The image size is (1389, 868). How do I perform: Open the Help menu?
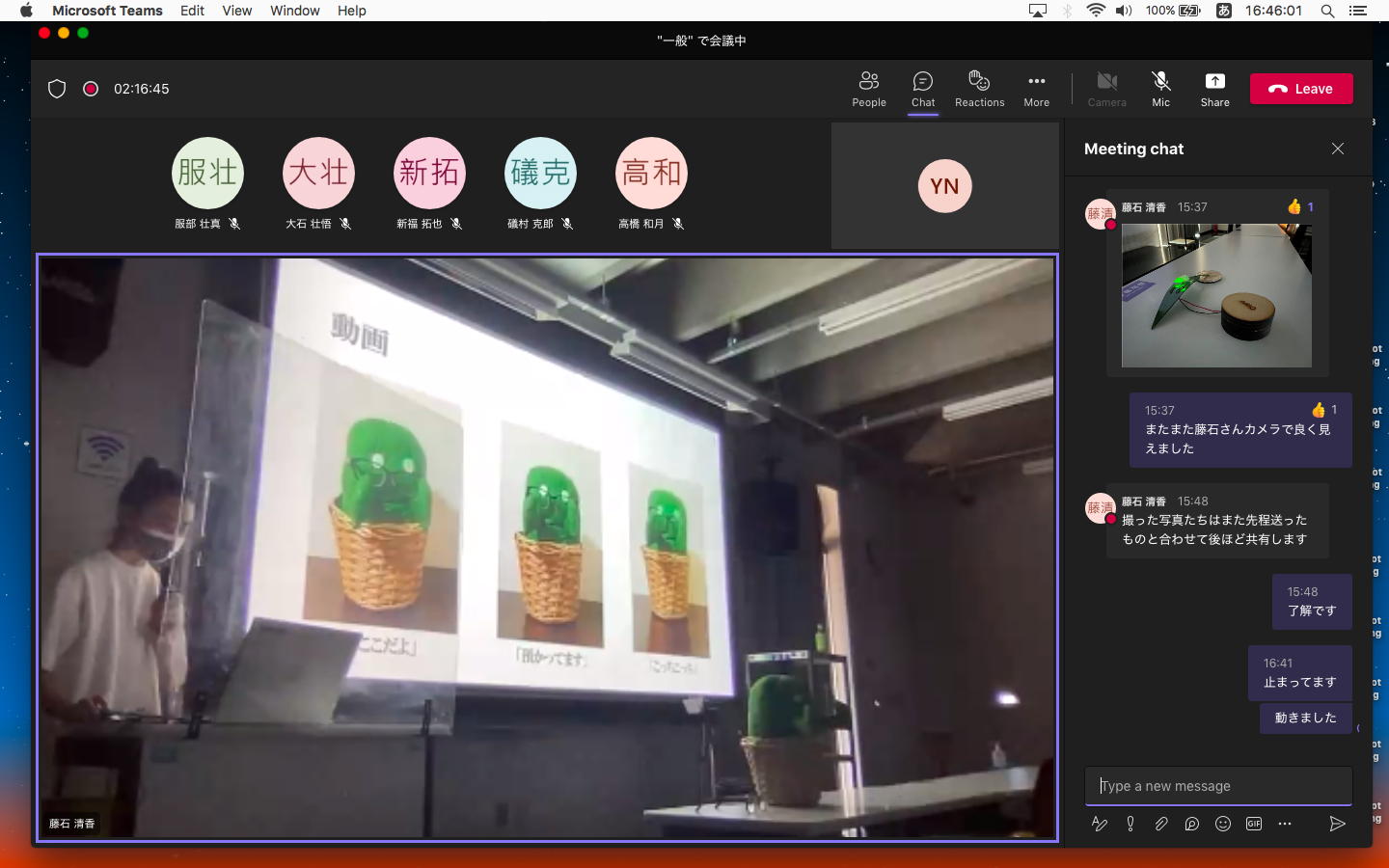pos(352,11)
